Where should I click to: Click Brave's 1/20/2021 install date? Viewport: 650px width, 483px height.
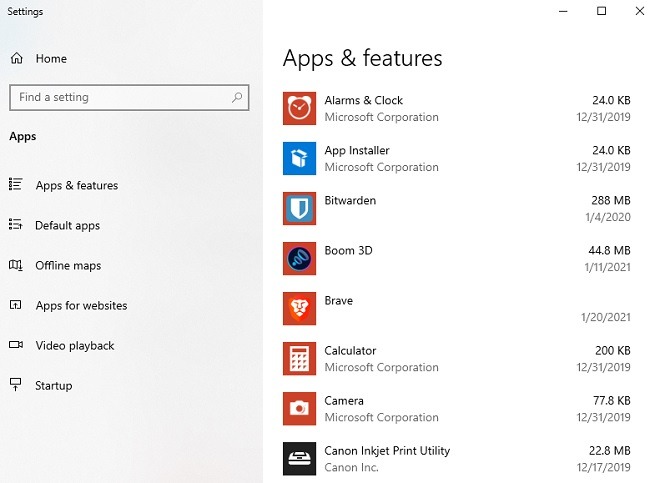point(606,317)
